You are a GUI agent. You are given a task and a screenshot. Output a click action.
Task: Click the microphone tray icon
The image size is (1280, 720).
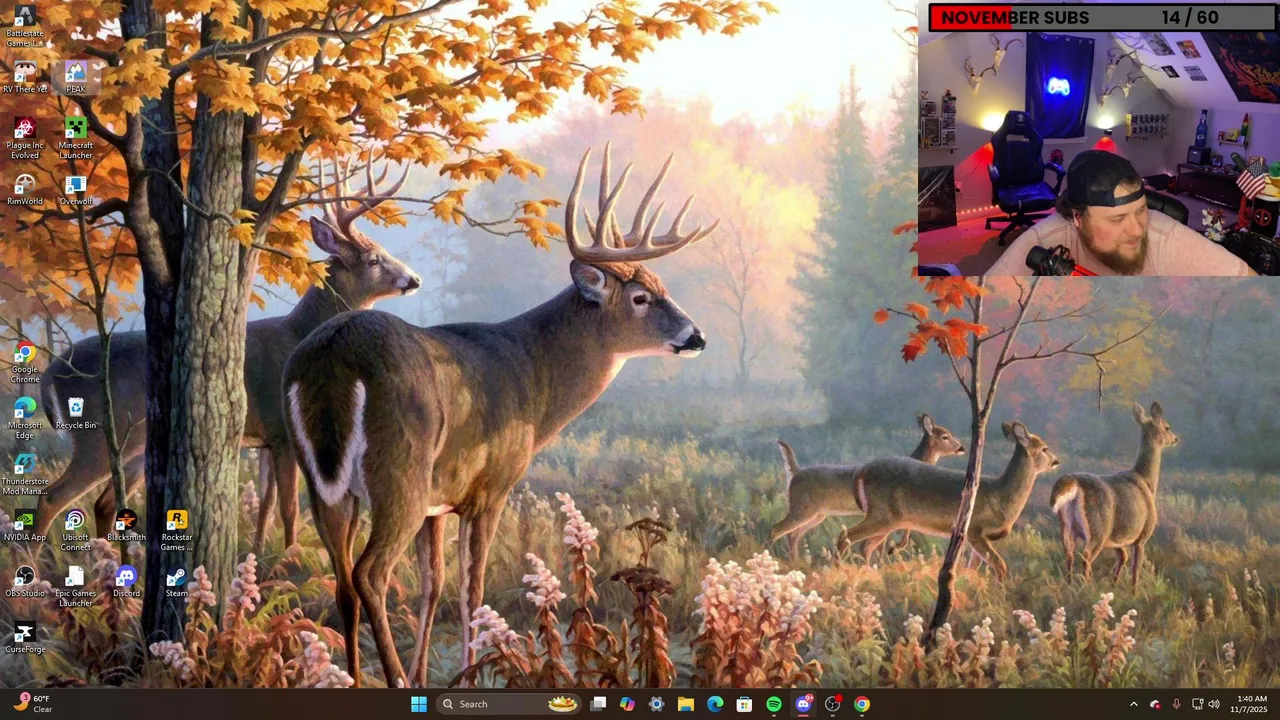click(x=1176, y=704)
